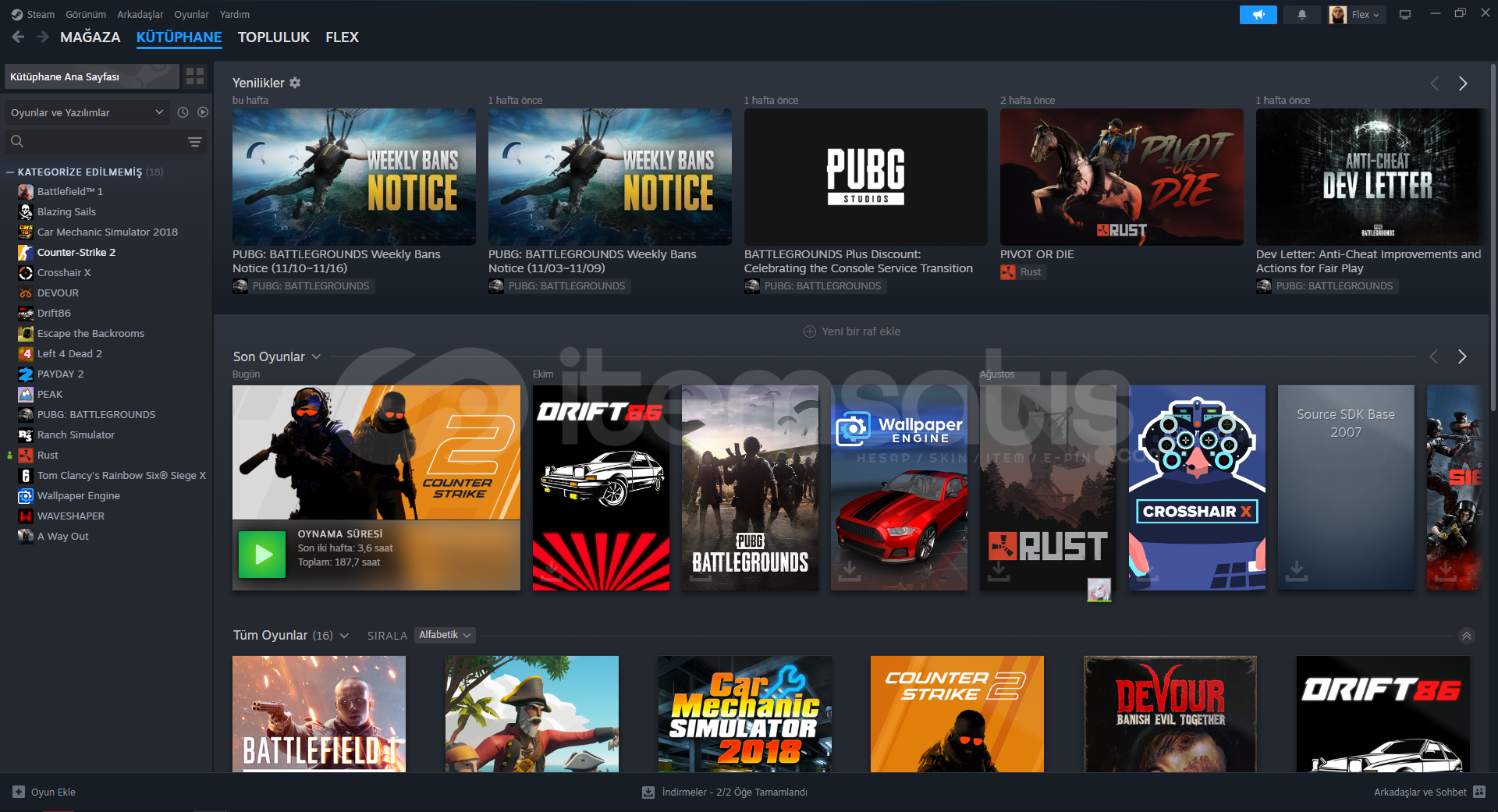Open the Crosshair X cover in Son Oyunlar
Viewport: 1498px width, 812px height.
pos(1197,488)
